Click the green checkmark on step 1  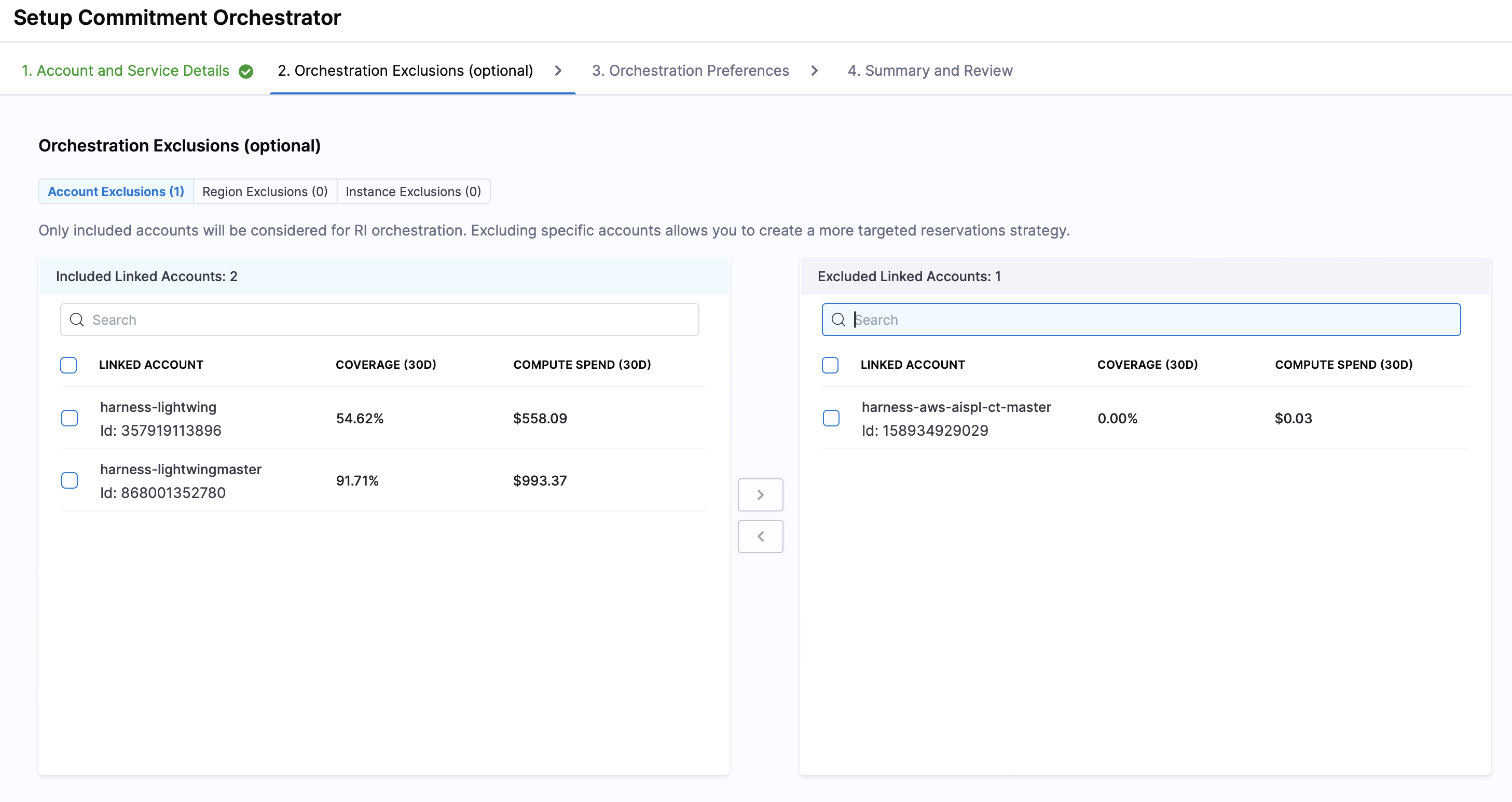246,72
